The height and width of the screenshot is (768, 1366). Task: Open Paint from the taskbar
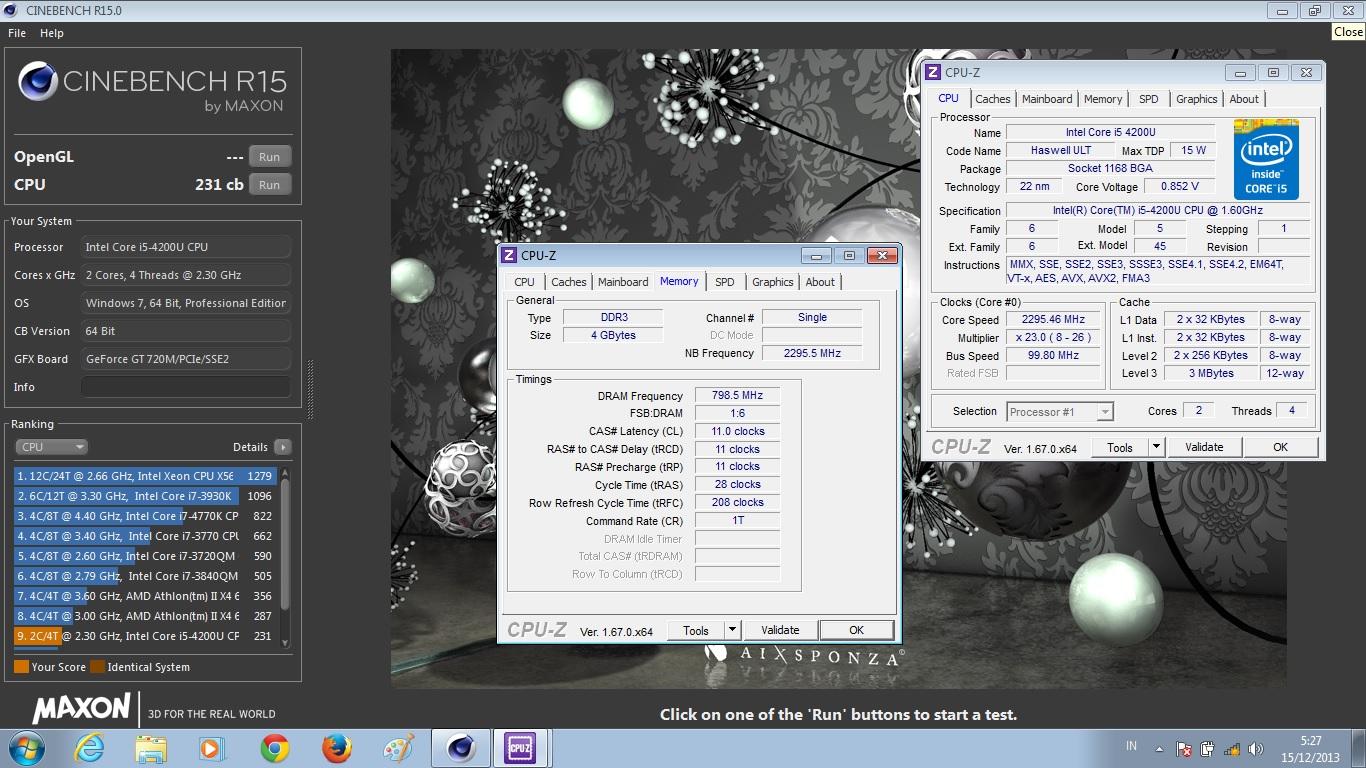[398, 748]
